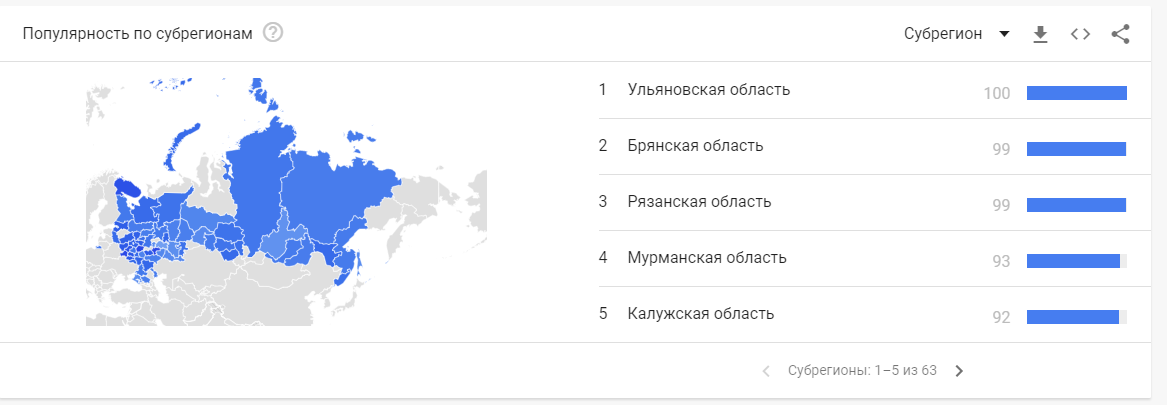Viewport: 1167px width, 405px height.
Task: Click the Калужская область popularity bar
Action: (x=1077, y=316)
